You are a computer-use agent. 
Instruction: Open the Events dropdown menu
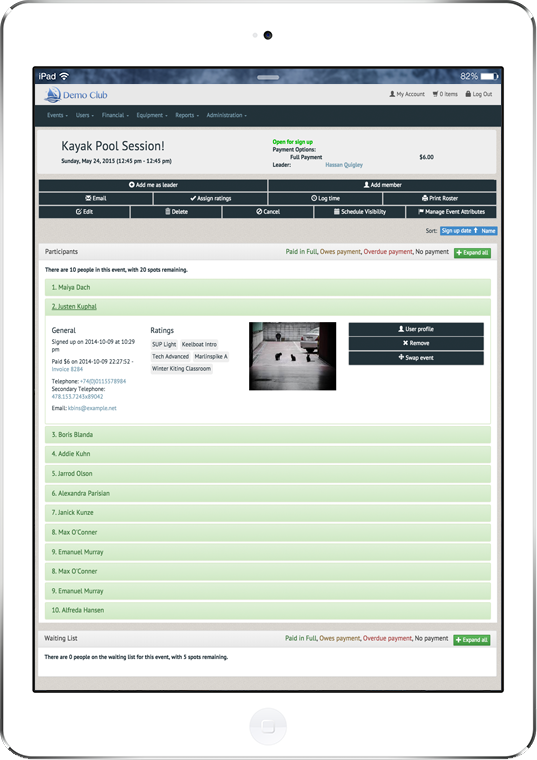[57, 115]
